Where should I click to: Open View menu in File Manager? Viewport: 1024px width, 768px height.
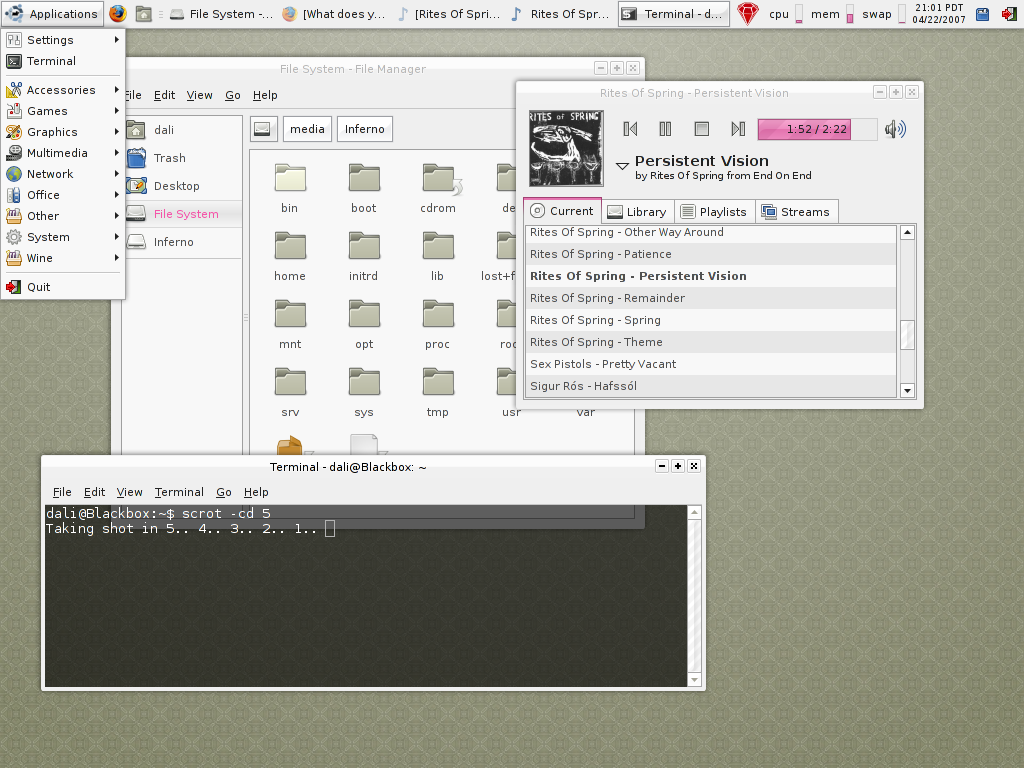(x=199, y=95)
